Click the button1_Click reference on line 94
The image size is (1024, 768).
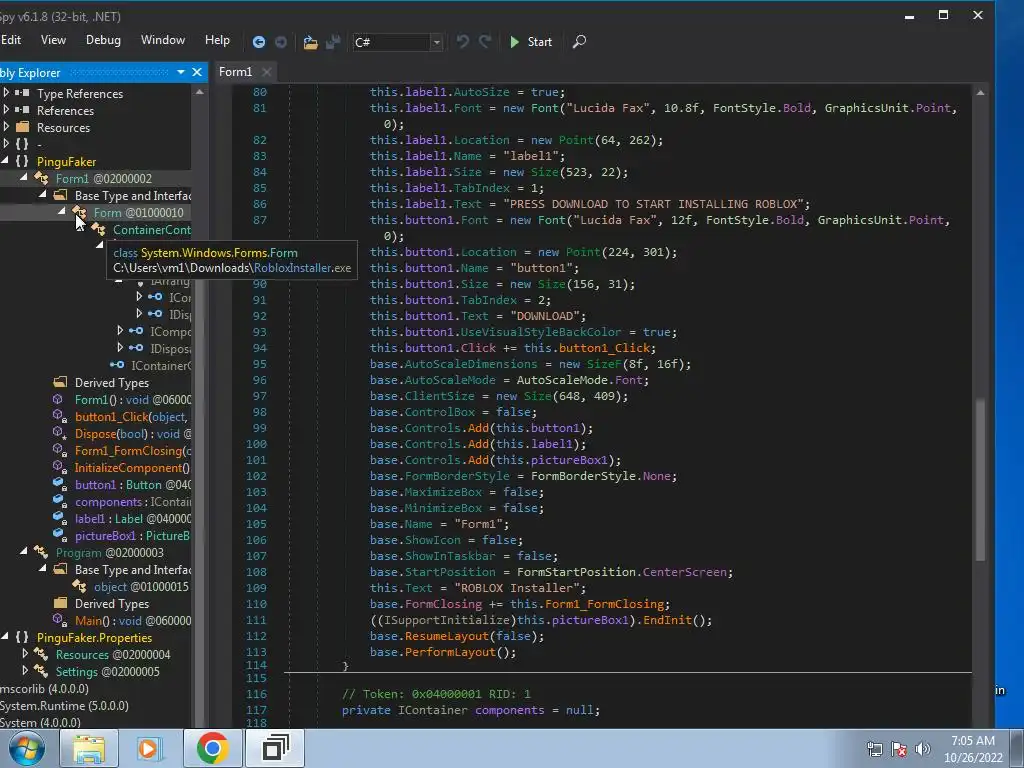[x=604, y=348]
